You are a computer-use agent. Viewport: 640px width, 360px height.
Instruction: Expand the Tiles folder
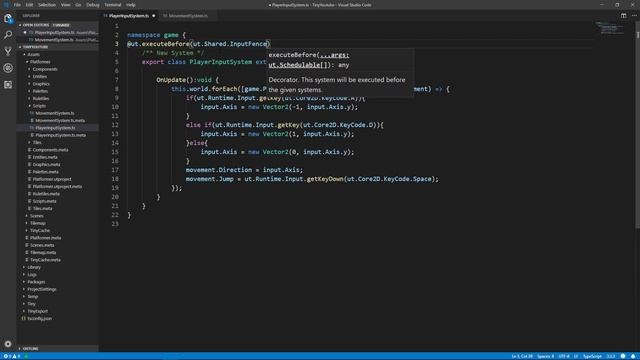click(x=37, y=142)
